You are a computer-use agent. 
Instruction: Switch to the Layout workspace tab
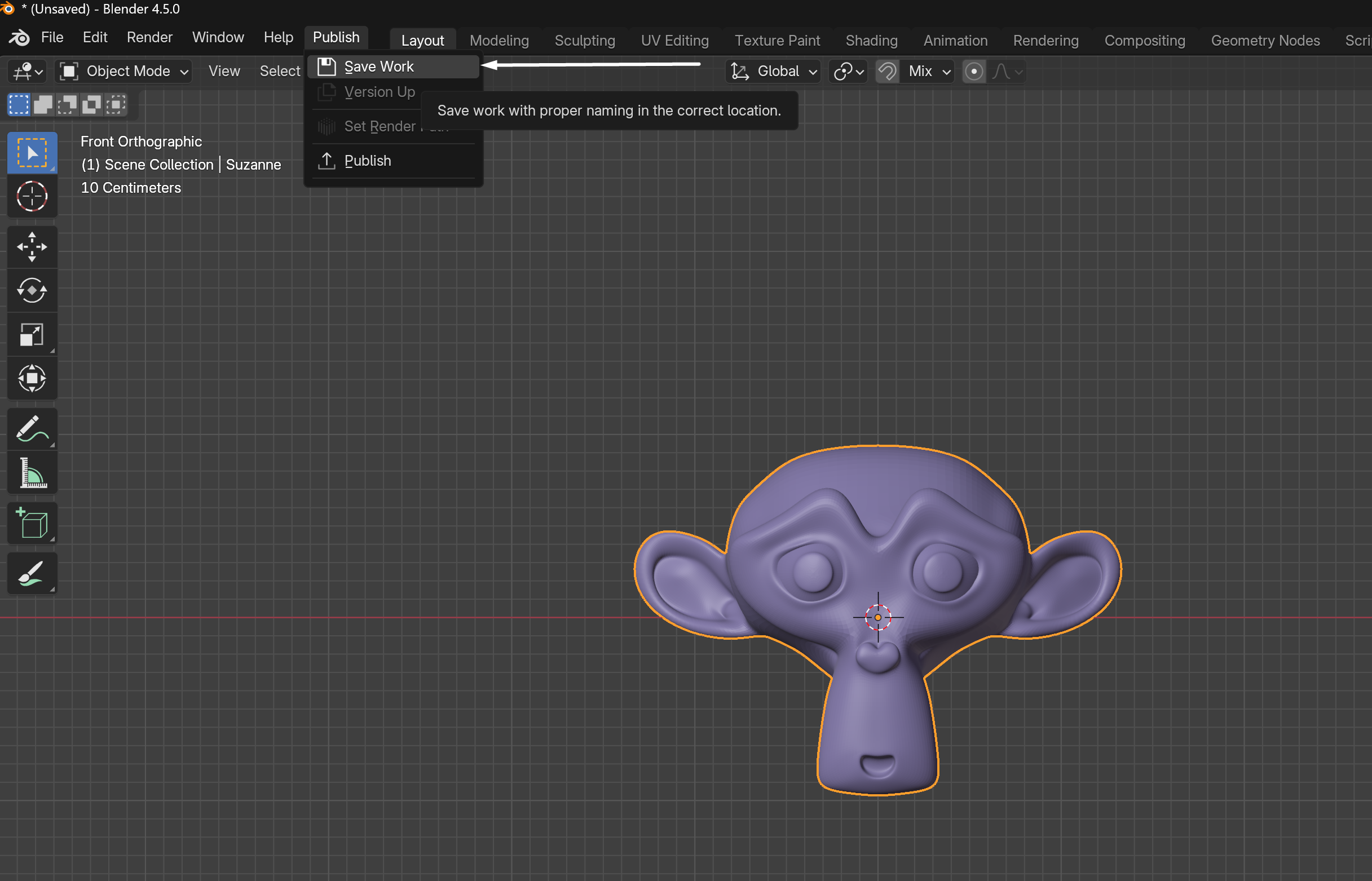pos(422,41)
